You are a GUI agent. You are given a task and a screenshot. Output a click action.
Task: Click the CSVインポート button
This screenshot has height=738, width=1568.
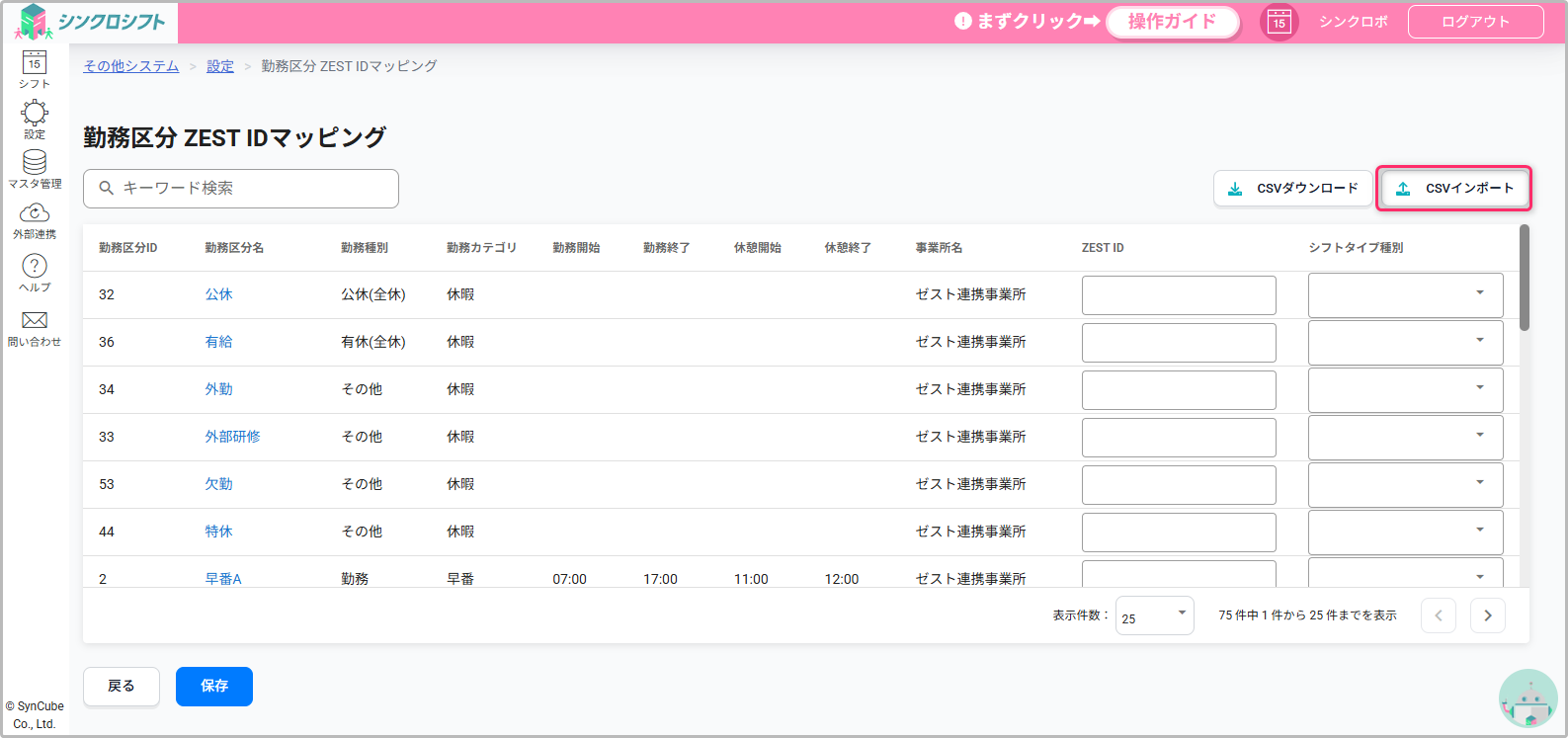(1453, 188)
